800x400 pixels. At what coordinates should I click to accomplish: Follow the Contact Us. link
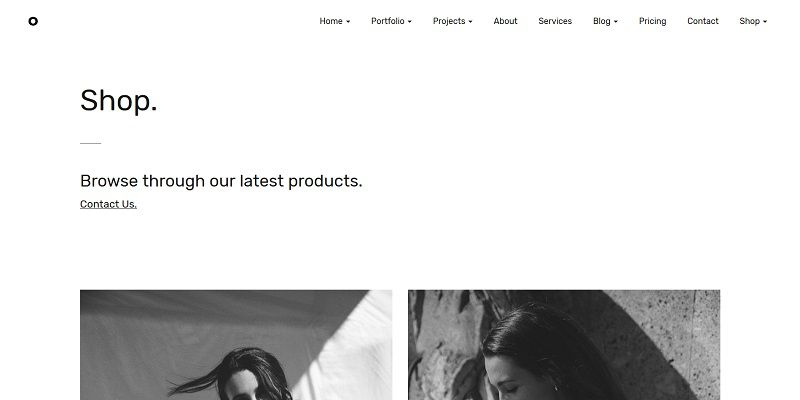click(x=108, y=204)
